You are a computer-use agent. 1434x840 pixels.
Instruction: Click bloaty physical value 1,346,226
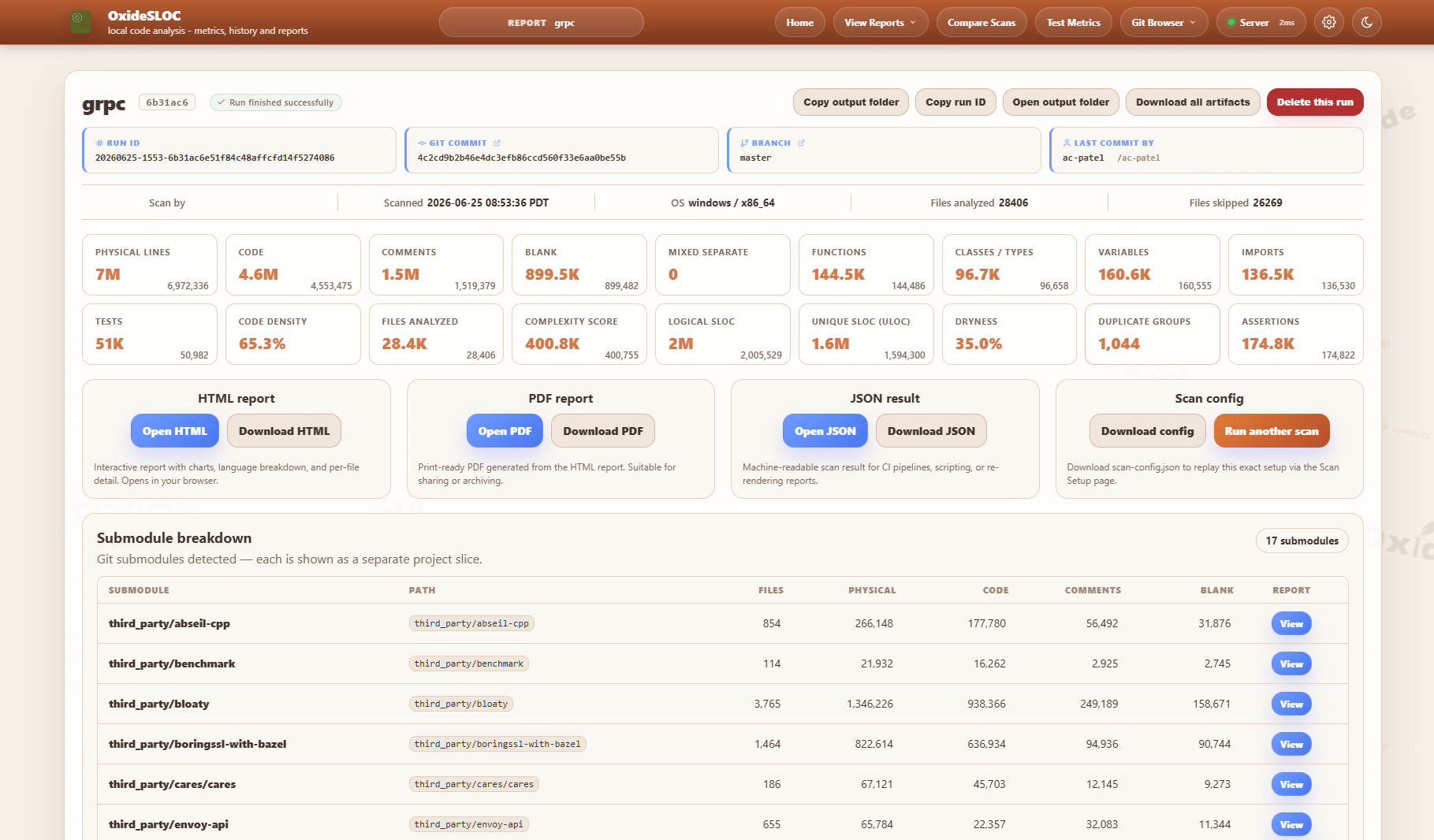(870, 704)
